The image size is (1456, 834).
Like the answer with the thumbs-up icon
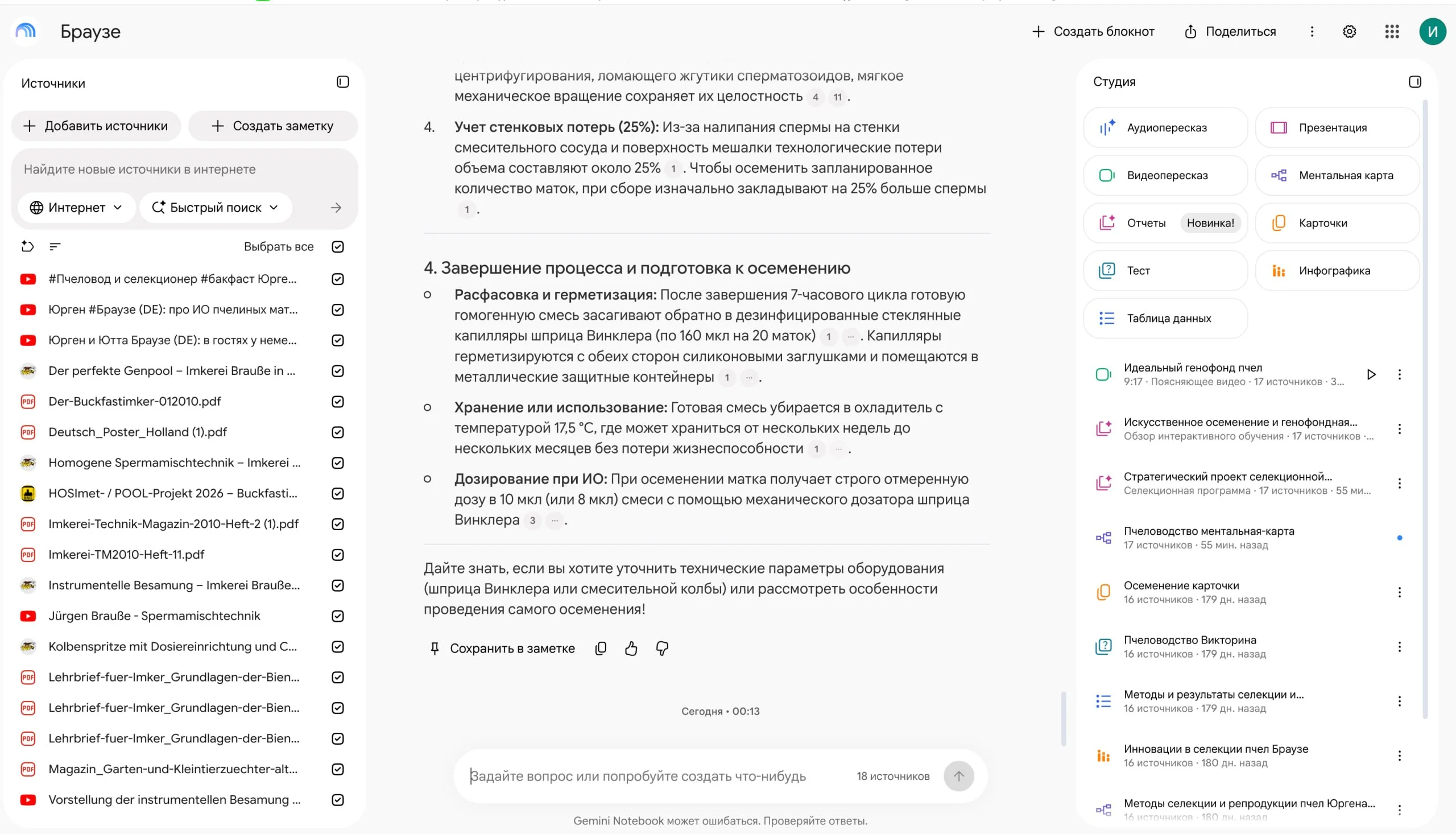[x=631, y=648]
